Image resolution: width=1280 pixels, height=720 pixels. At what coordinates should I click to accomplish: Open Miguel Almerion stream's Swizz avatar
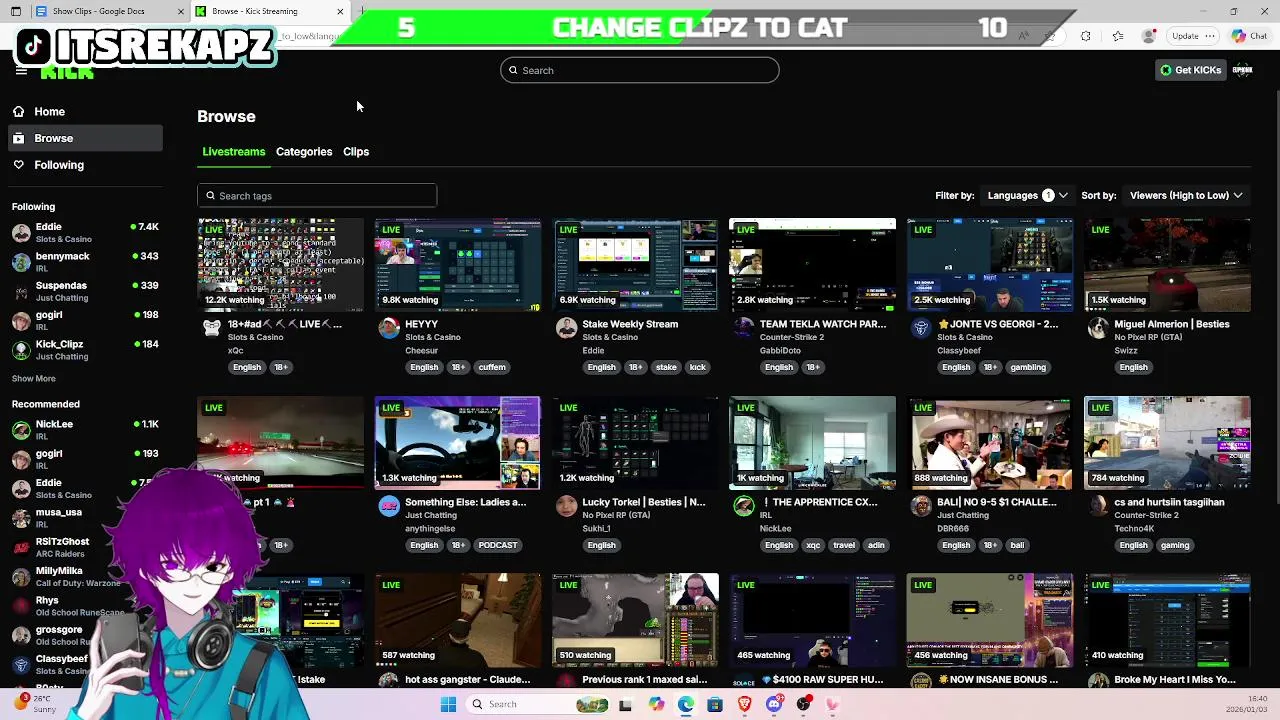pyautogui.click(x=1098, y=329)
